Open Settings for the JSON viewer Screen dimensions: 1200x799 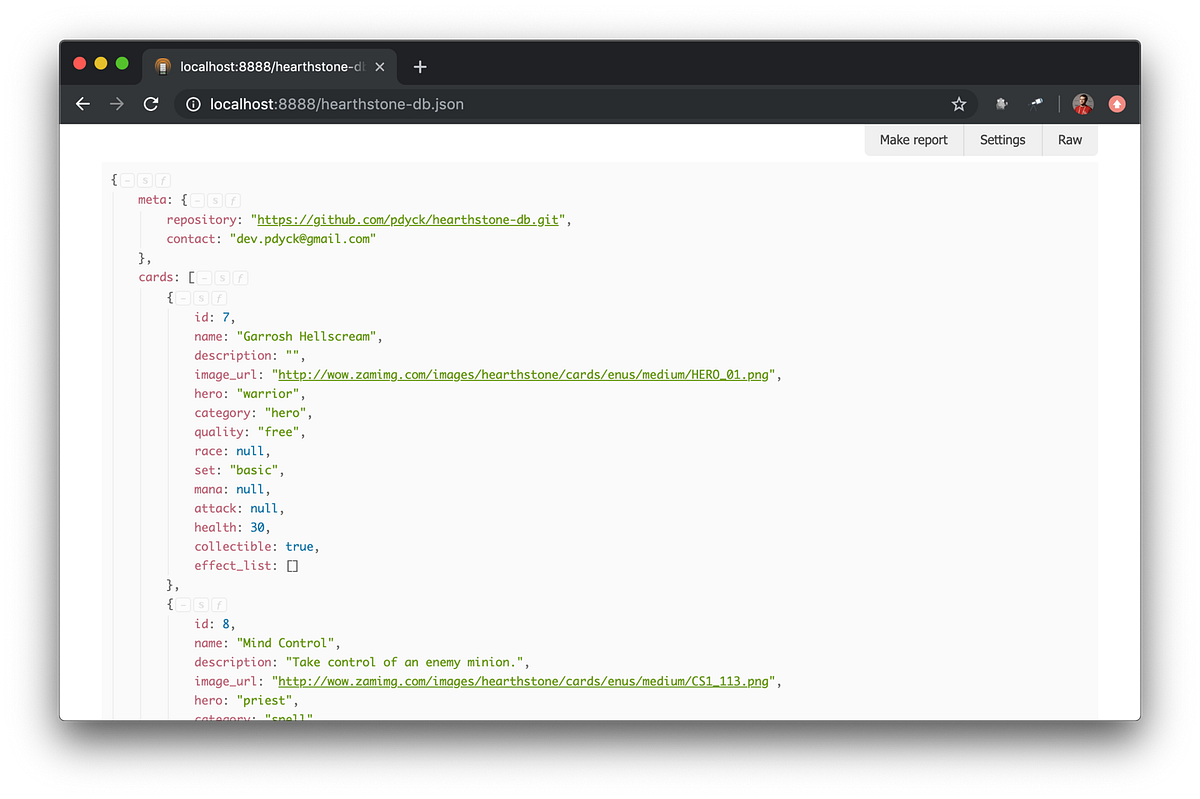tap(1002, 139)
